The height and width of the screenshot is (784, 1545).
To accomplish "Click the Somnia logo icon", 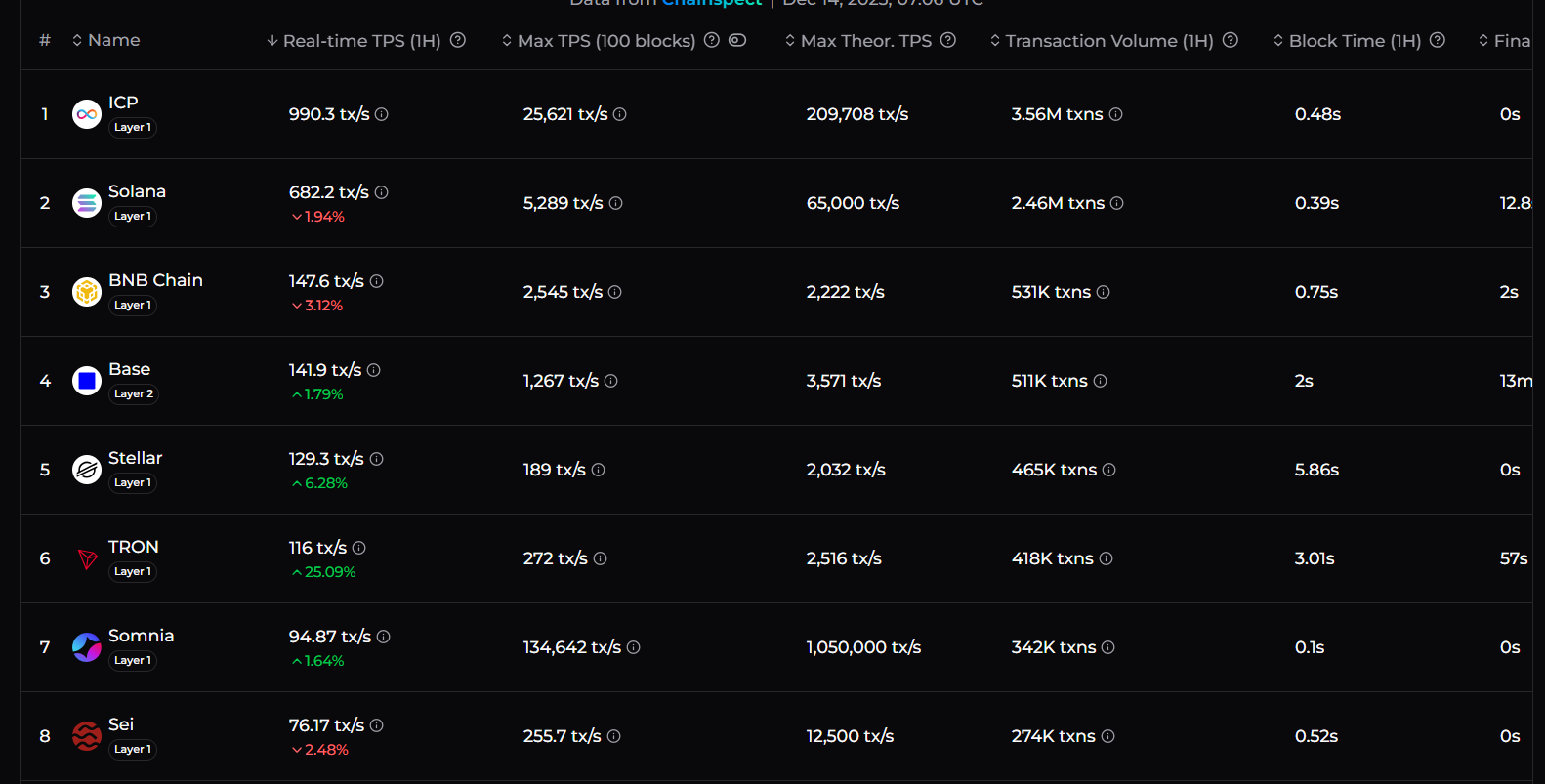I will 87,647.
